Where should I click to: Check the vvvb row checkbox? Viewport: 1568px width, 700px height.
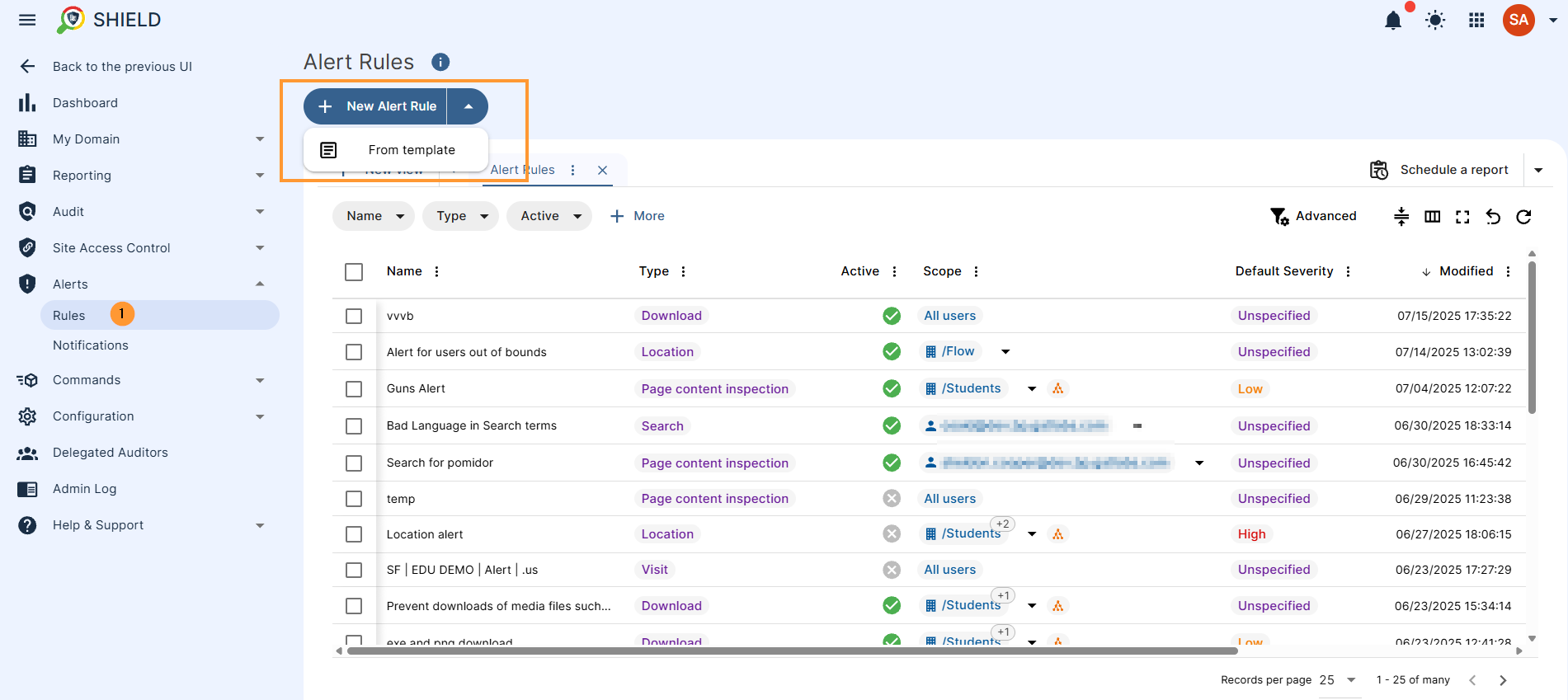pos(354,316)
